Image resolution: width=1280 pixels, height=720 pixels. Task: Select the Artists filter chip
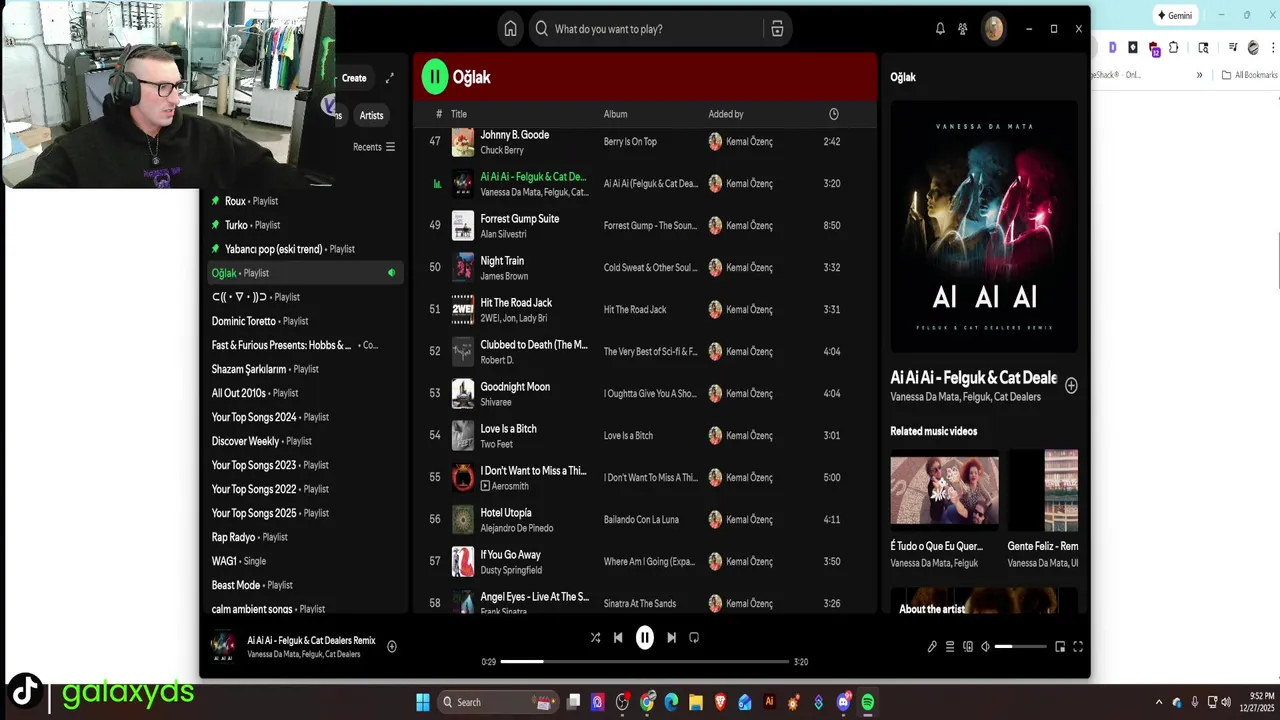pos(371,115)
